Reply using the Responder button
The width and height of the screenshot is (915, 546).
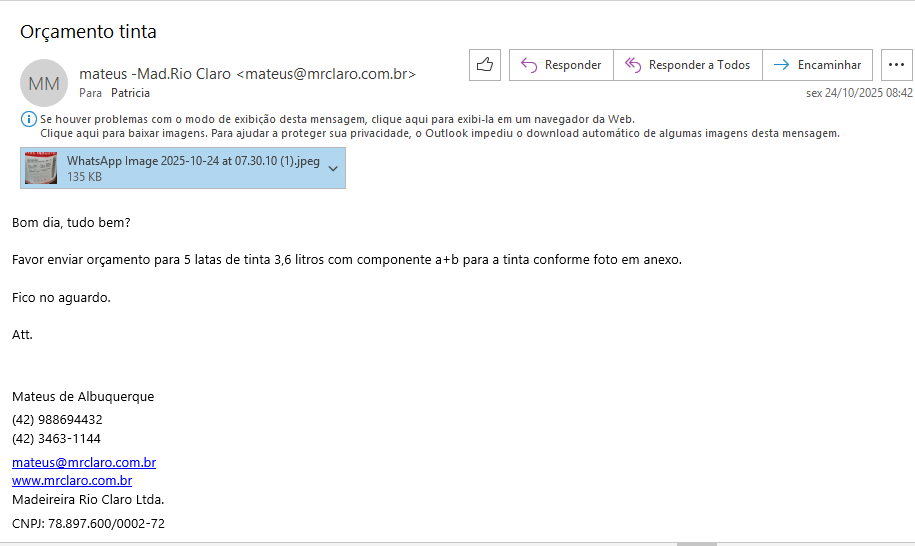[x=561, y=65]
